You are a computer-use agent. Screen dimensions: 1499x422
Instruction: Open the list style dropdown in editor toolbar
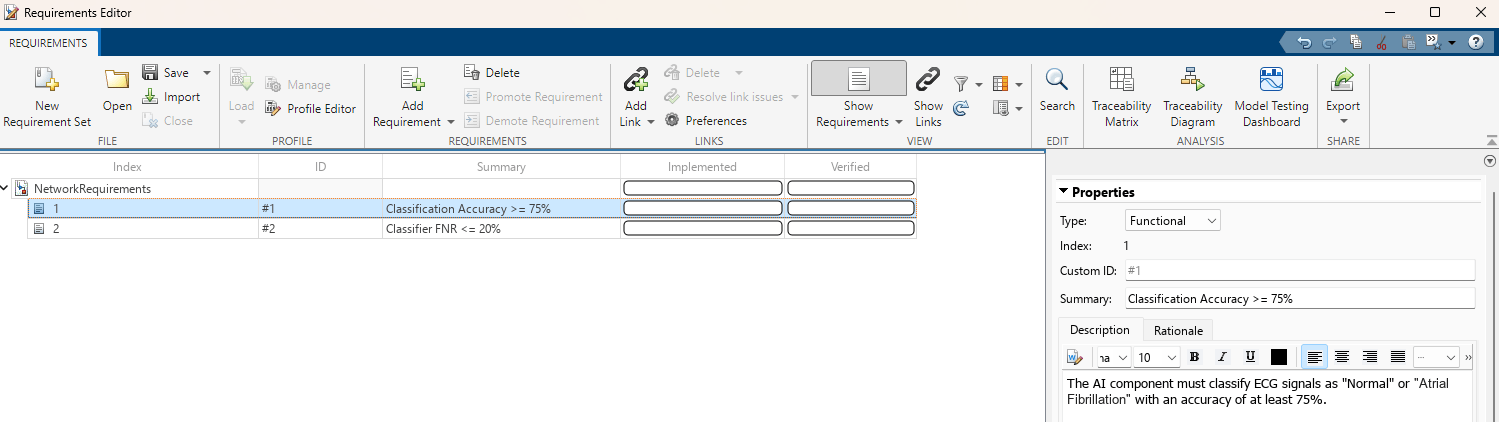(x=1436, y=357)
